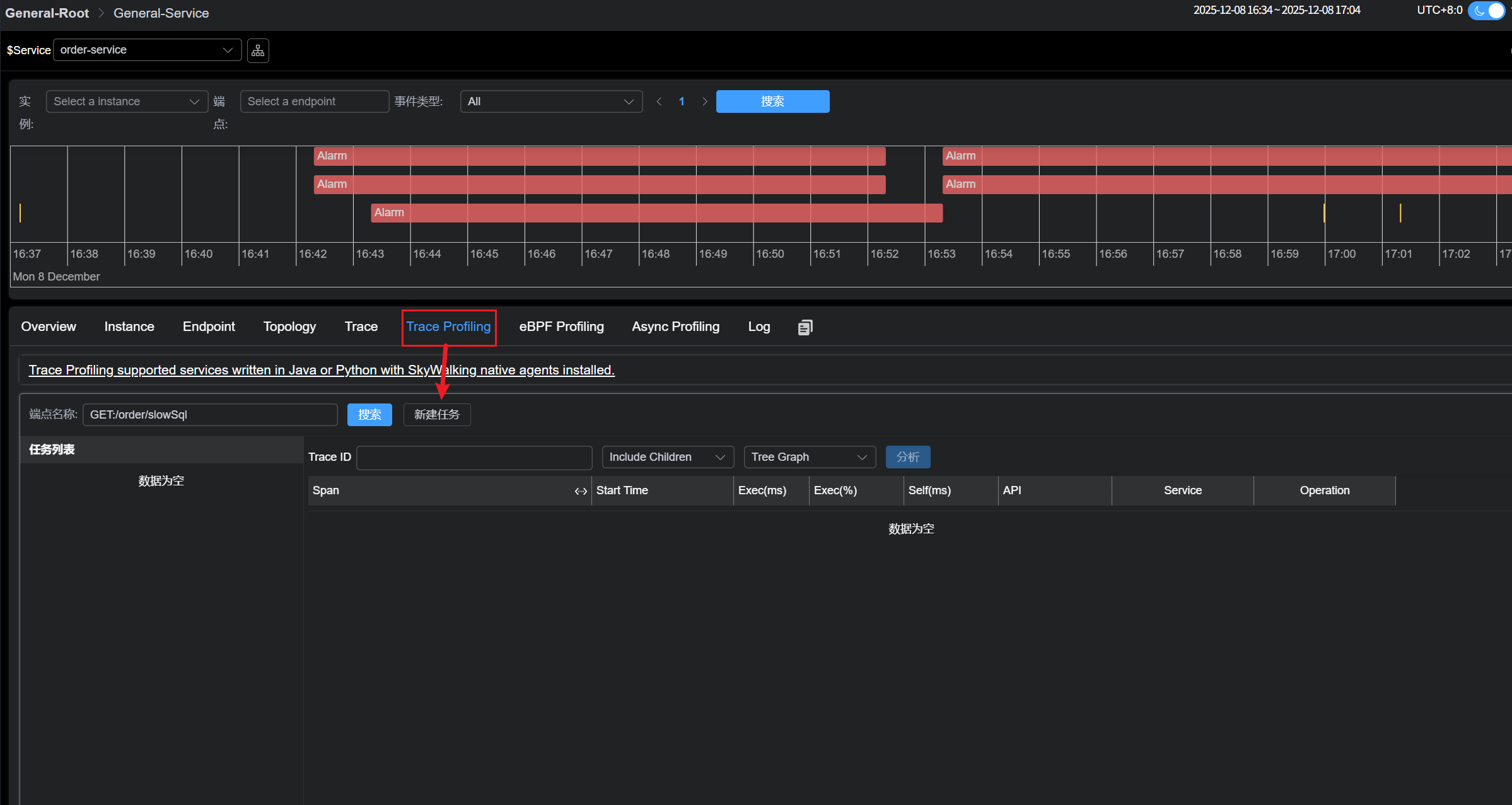The height and width of the screenshot is (805, 1512).
Task: Open the Async Profiling tab
Action: click(x=675, y=327)
